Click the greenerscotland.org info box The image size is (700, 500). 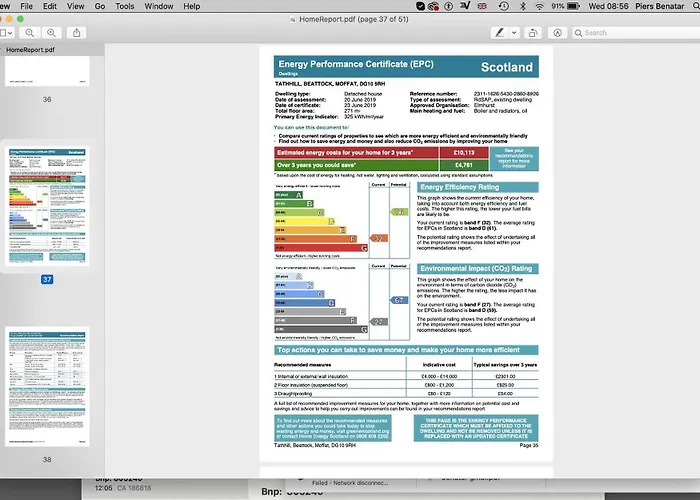333,428
